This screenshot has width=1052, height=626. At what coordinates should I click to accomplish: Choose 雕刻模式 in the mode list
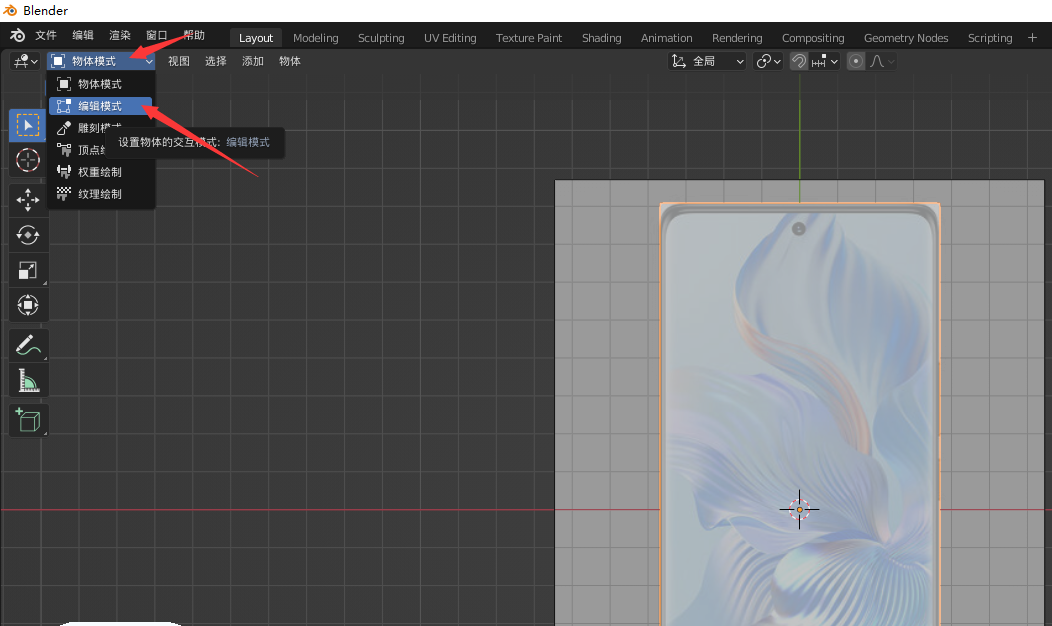coord(101,127)
